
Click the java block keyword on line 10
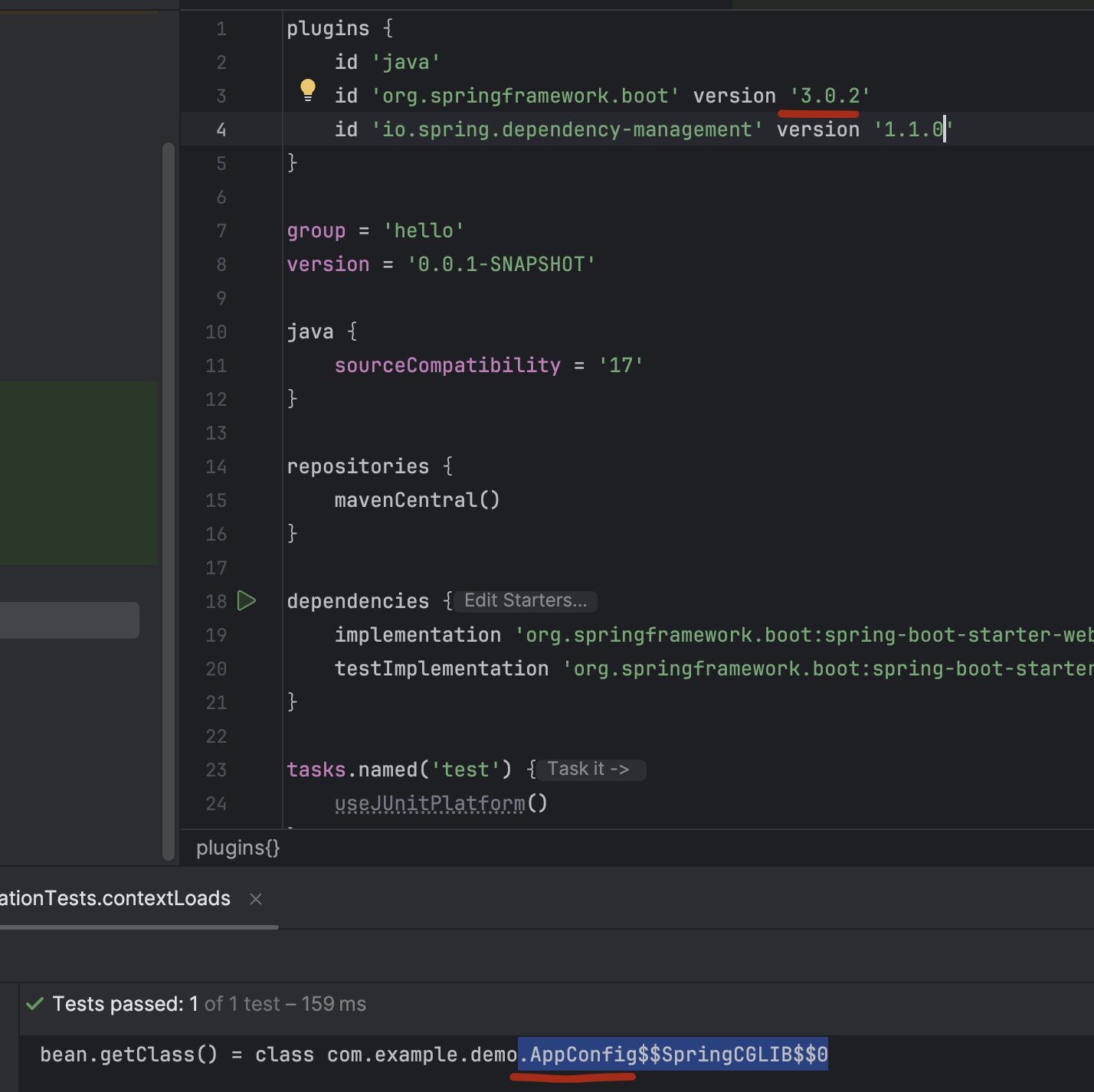tap(310, 332)
